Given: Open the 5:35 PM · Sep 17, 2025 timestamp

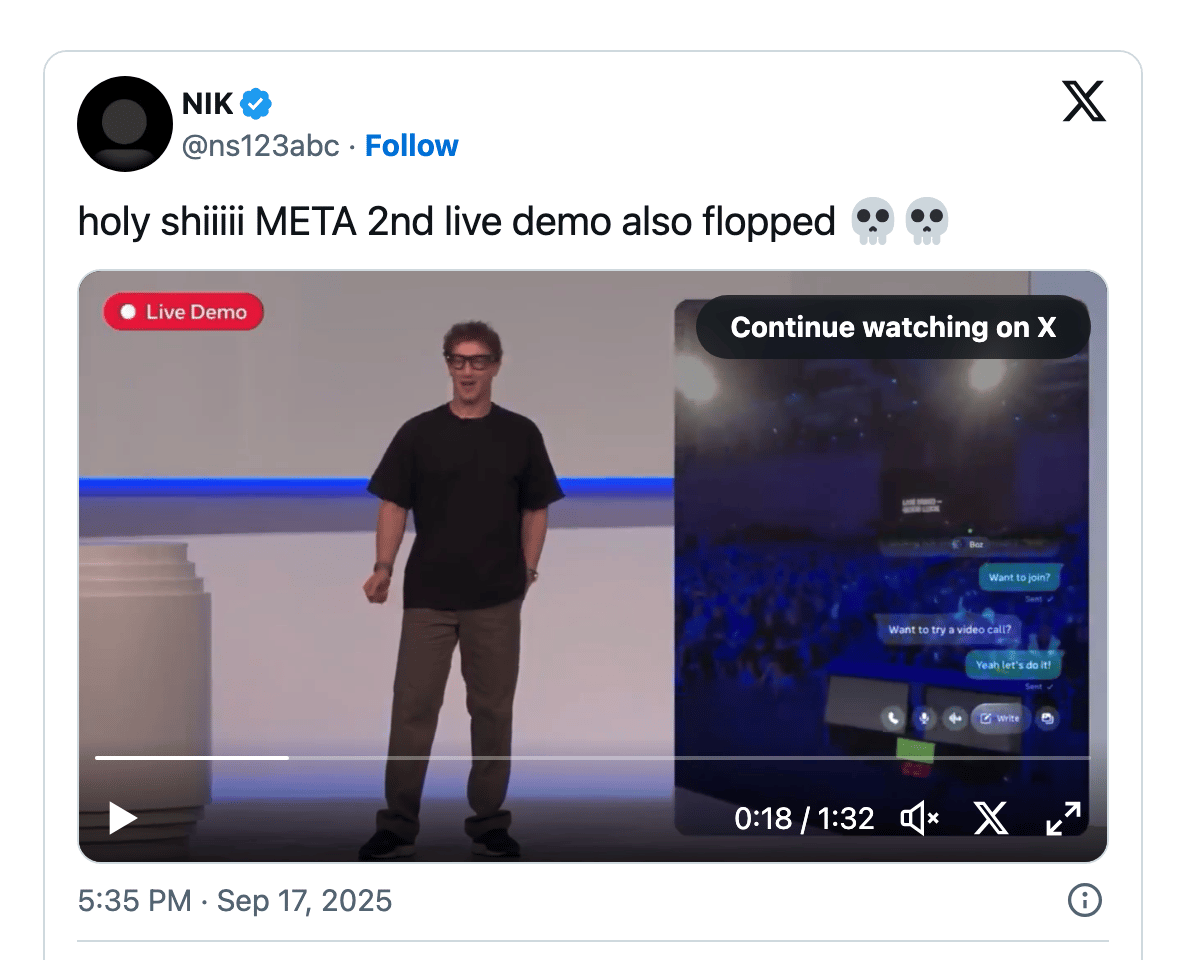Looking at the screenshot, I should pyautogui.click(x=235, y=901).
